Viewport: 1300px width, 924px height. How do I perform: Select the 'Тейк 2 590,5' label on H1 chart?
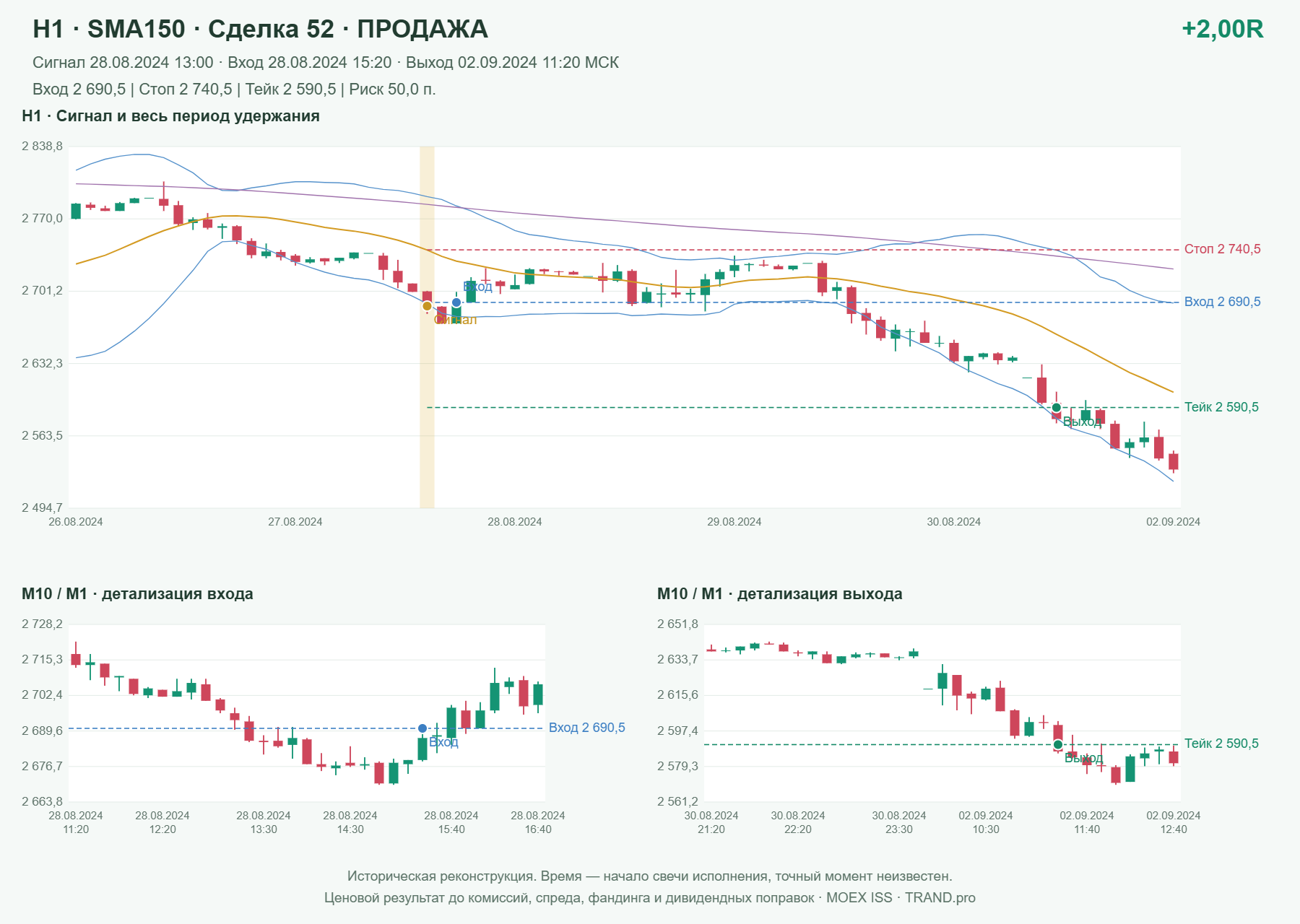pos(1221,407)
